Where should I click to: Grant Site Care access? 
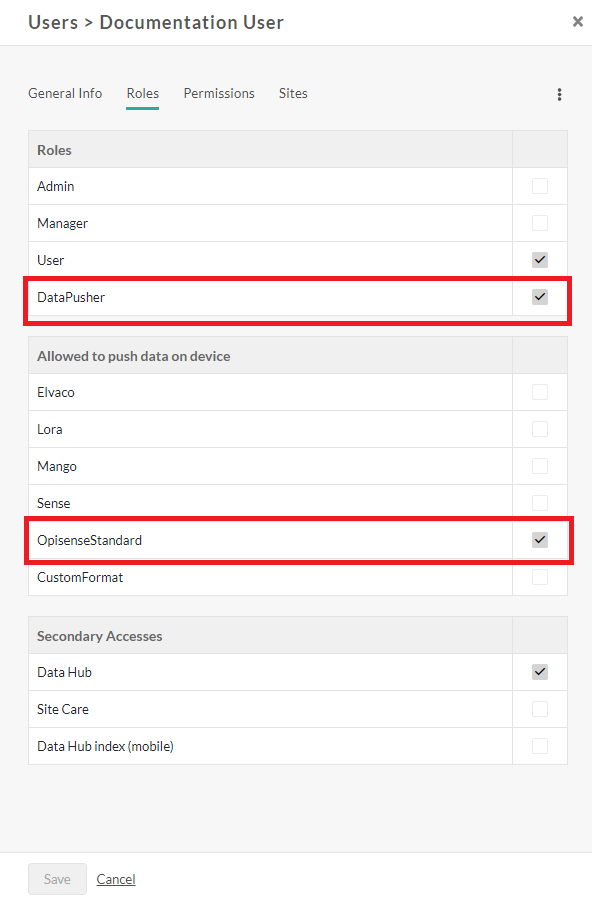tap(539, 708)
